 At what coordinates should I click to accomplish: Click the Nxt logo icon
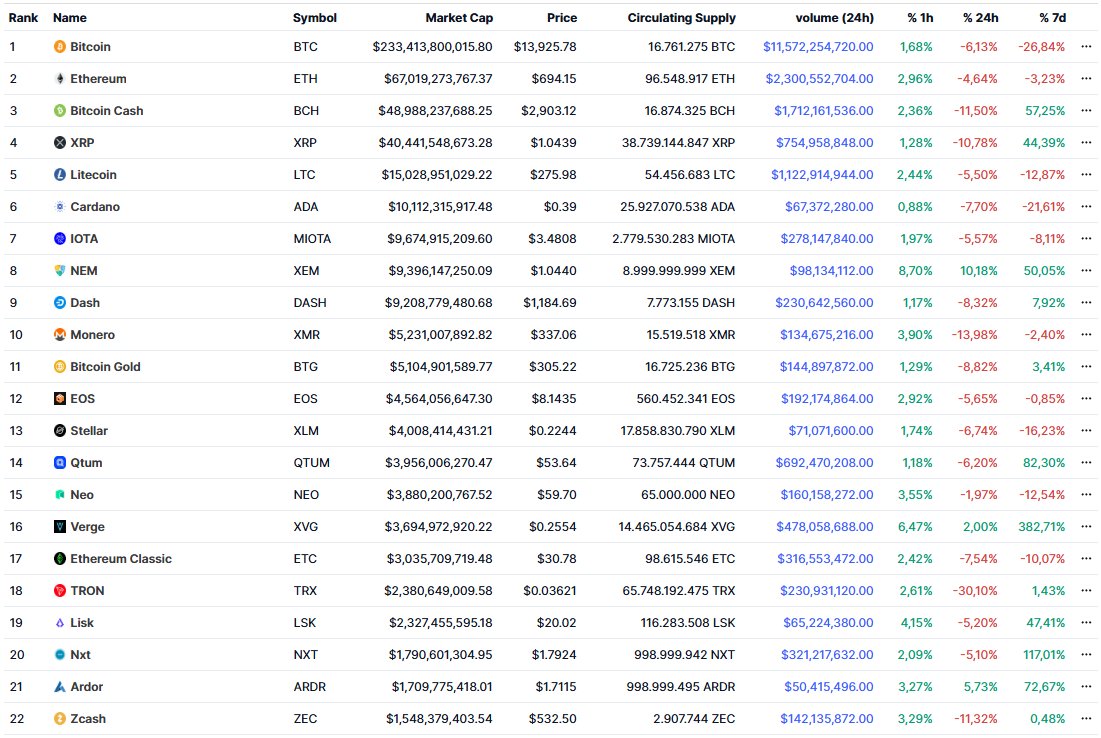(x=60, y=654)
